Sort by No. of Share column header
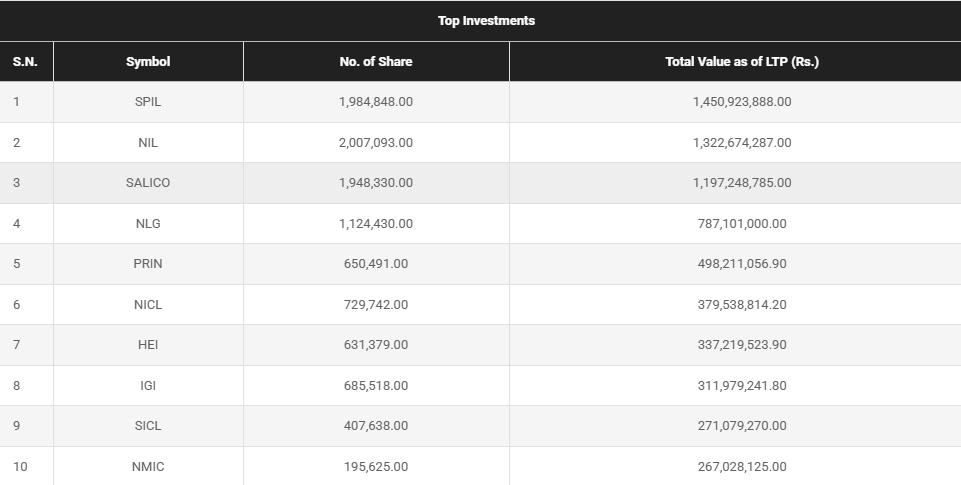This screenshot has height=485, width=961. (x=376, y=62)
